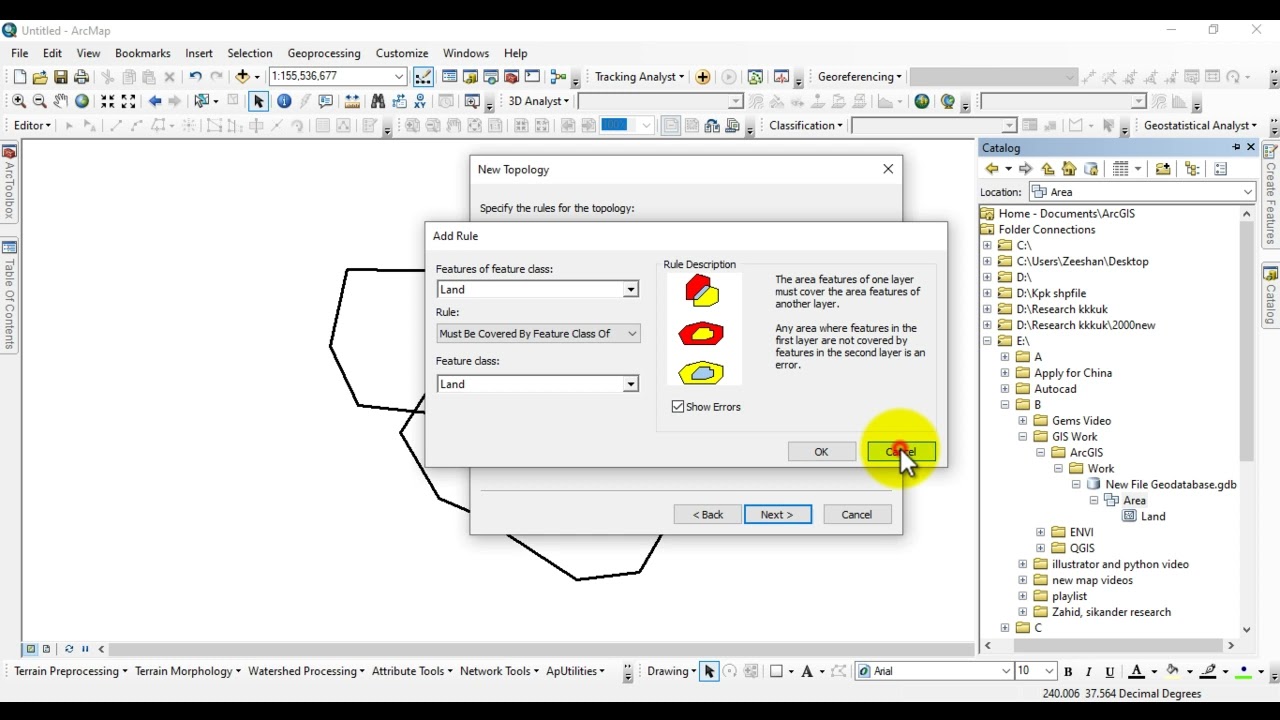Image resolution: width=1280 pixels, height=720 pixels.
Task: Click Cancel in New Topology wizard
Action: [x=857, y=515]
